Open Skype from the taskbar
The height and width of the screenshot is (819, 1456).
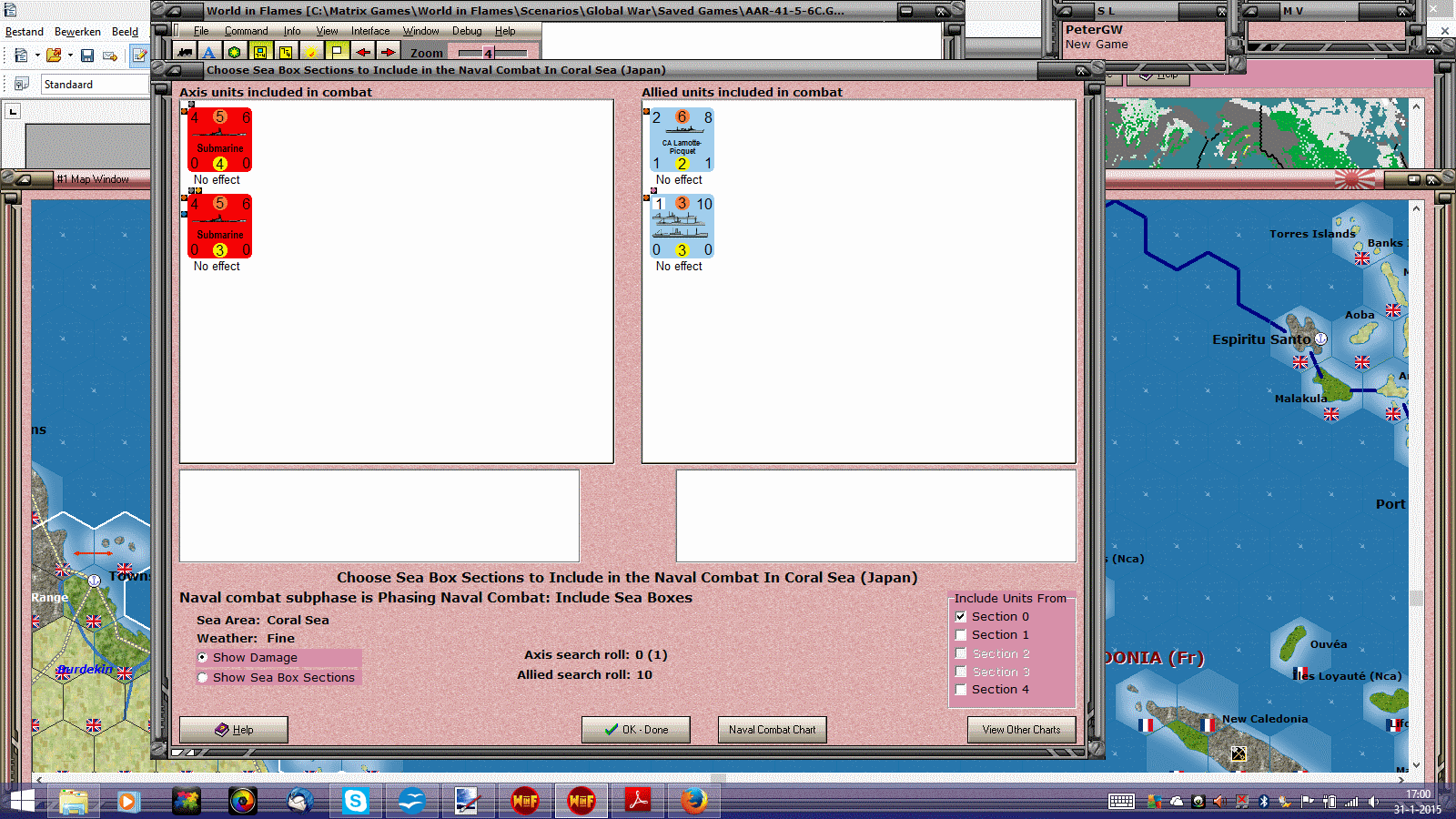[x=355, y=801]
